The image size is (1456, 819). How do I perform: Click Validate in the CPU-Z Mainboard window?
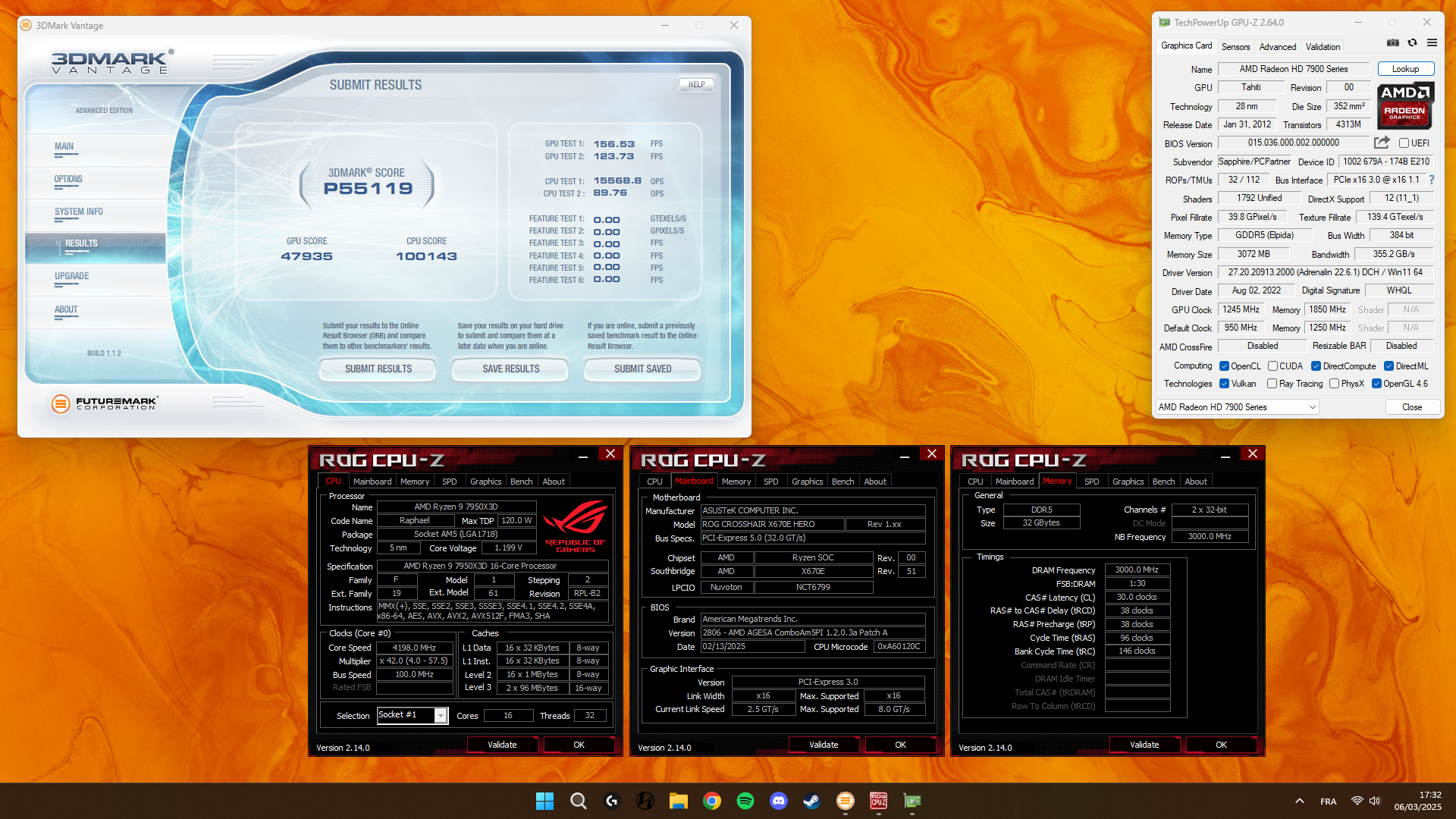pyautogui.click(x=824, y=745)
